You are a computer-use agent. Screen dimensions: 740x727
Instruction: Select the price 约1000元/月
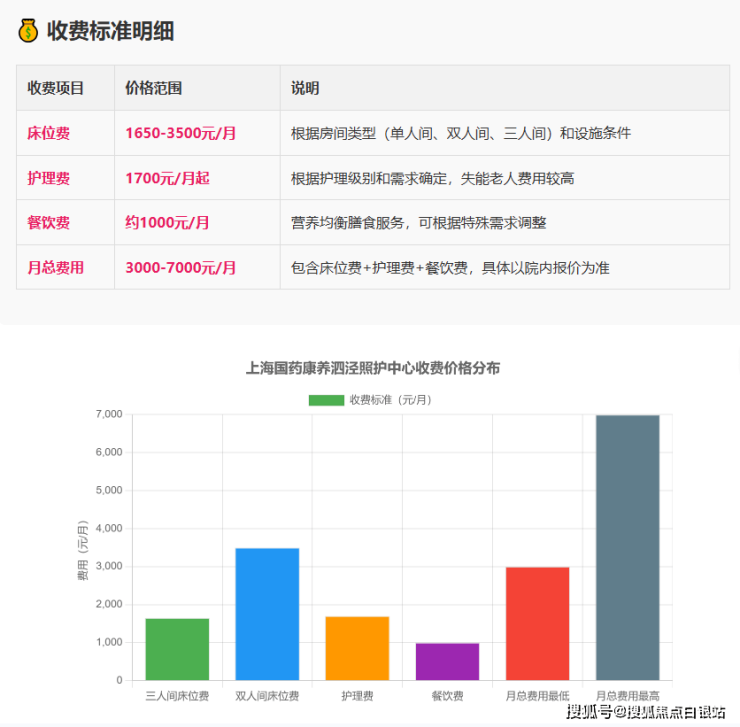pos(167,222)
